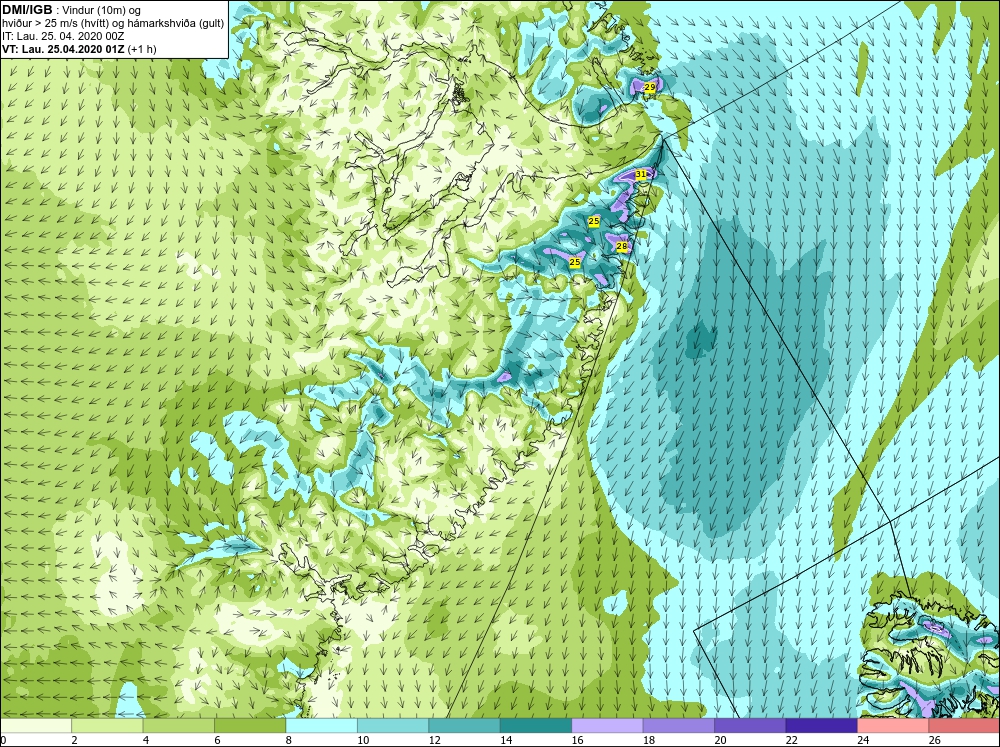Click the legend scale label "8"

click(x=289, y=740)
